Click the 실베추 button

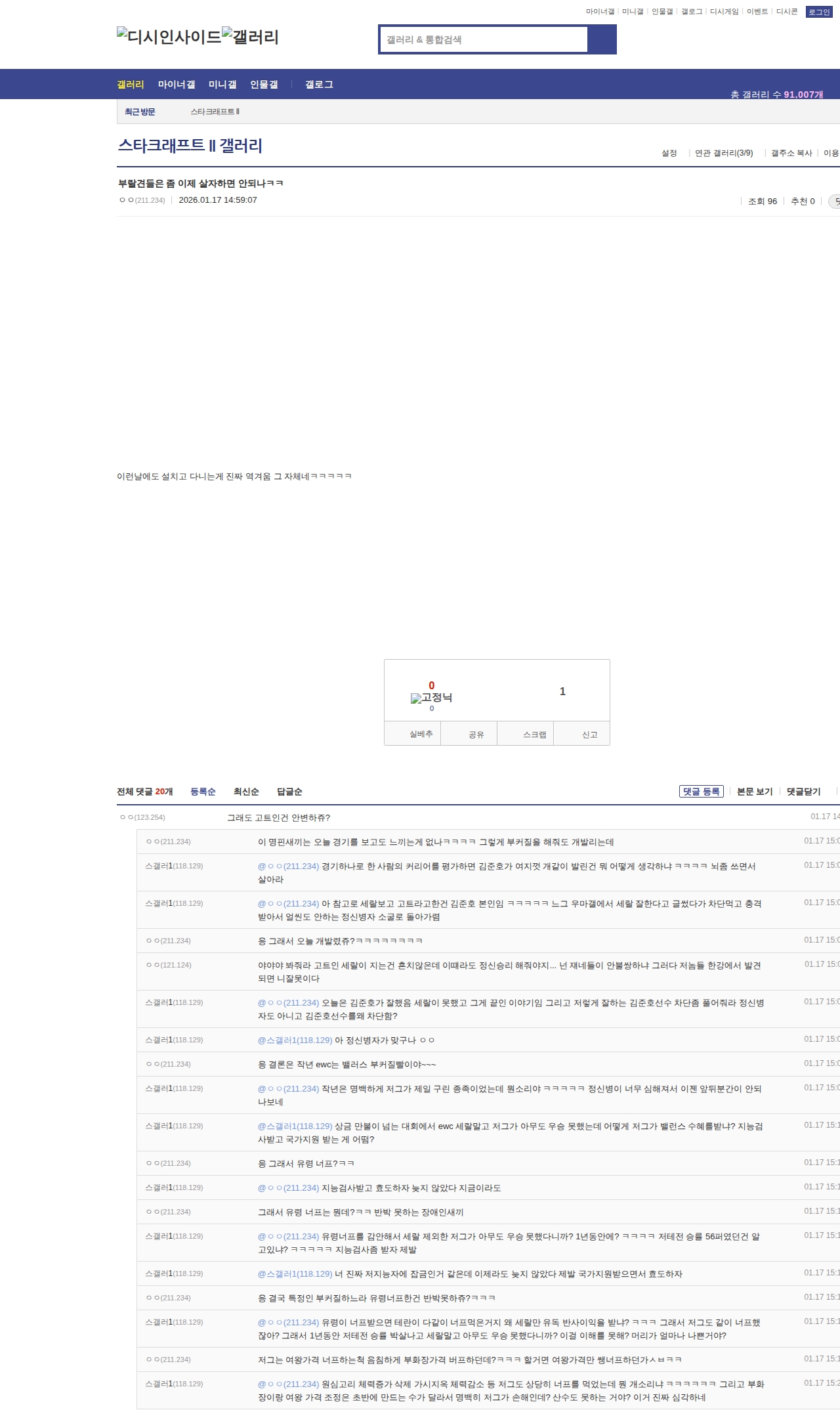pos(413,734)
